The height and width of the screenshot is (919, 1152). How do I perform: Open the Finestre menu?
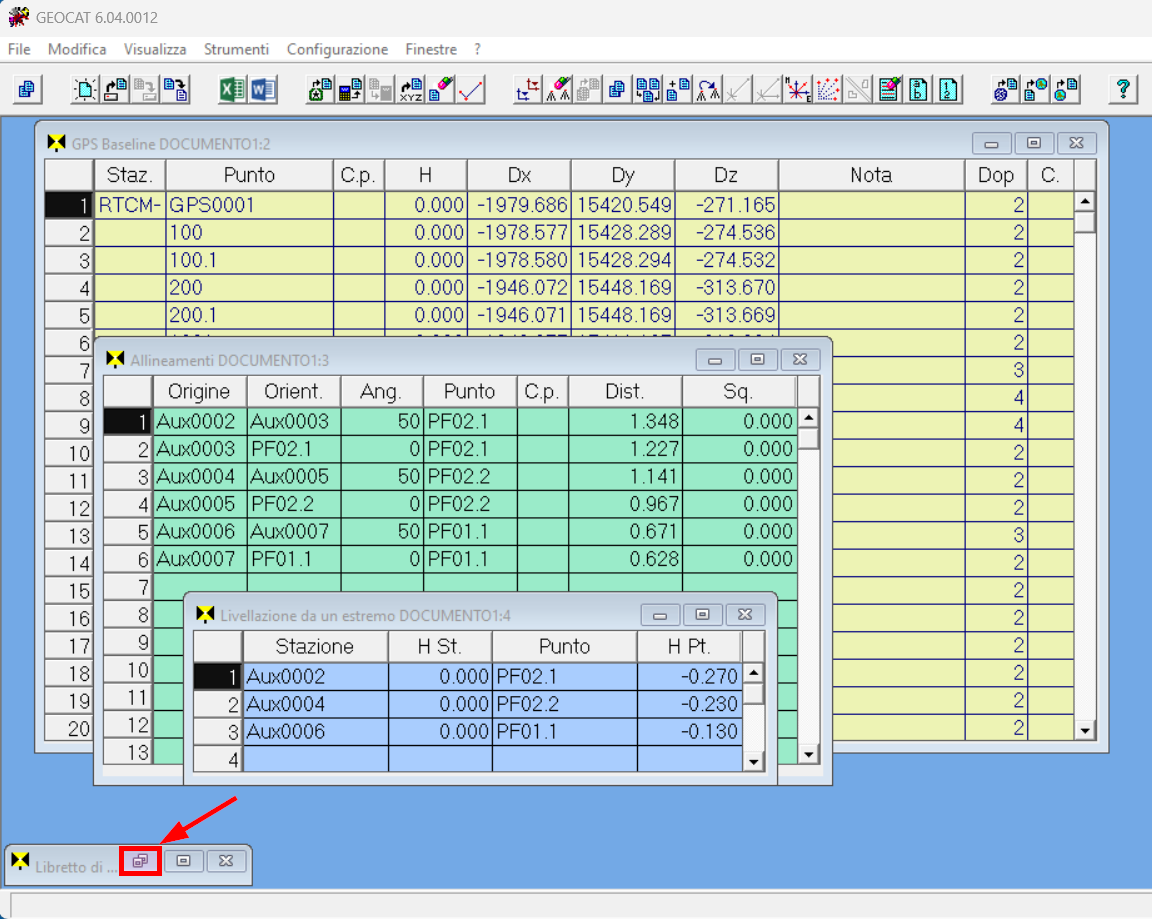[x=431, y=49]
